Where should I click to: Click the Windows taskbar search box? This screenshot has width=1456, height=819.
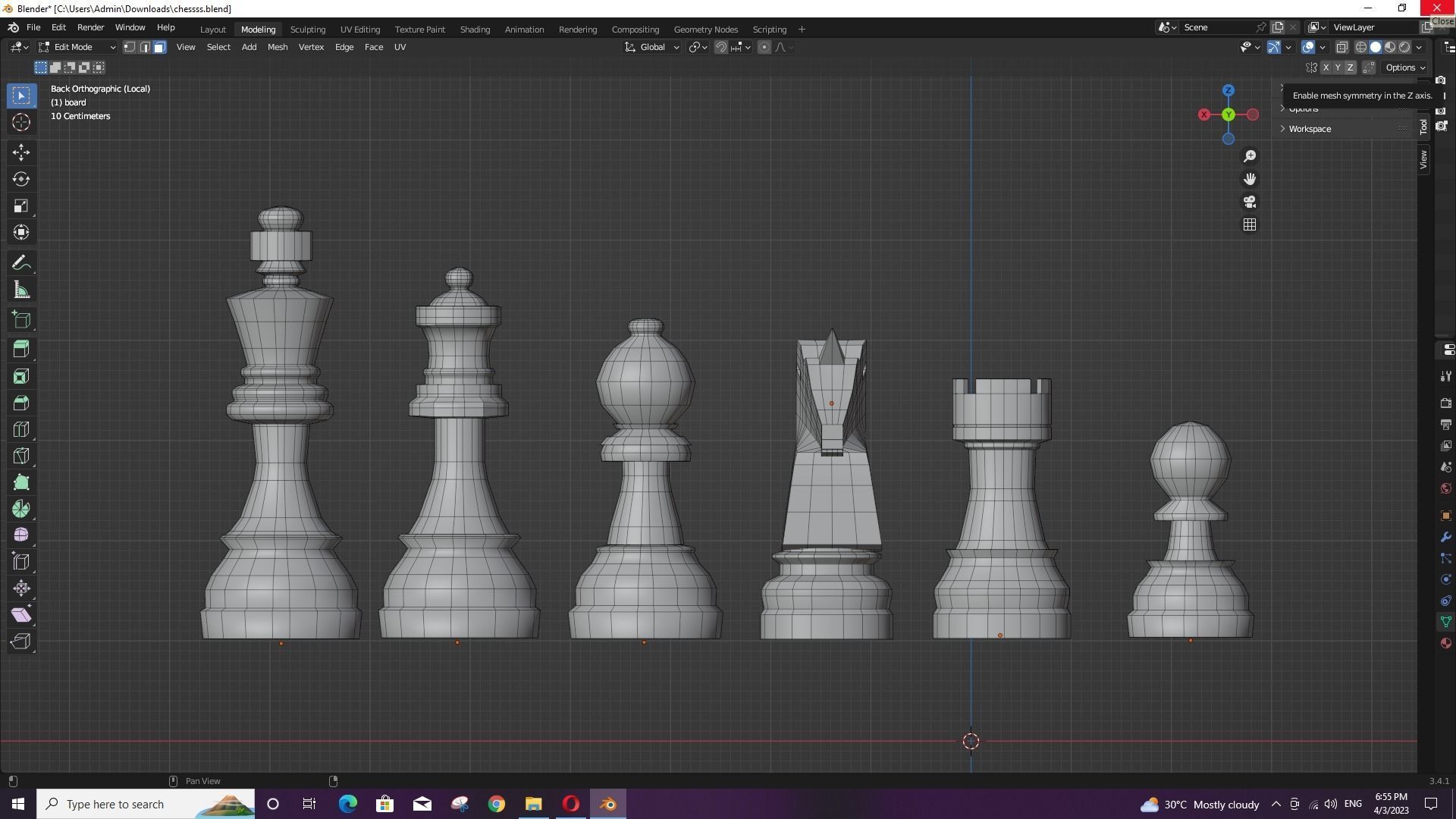coord(146,804)
